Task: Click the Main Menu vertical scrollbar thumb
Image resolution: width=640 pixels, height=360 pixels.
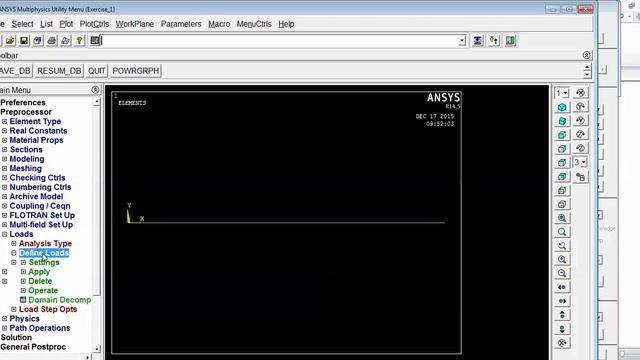Action: pyautogui.click(x=97, y=200)
